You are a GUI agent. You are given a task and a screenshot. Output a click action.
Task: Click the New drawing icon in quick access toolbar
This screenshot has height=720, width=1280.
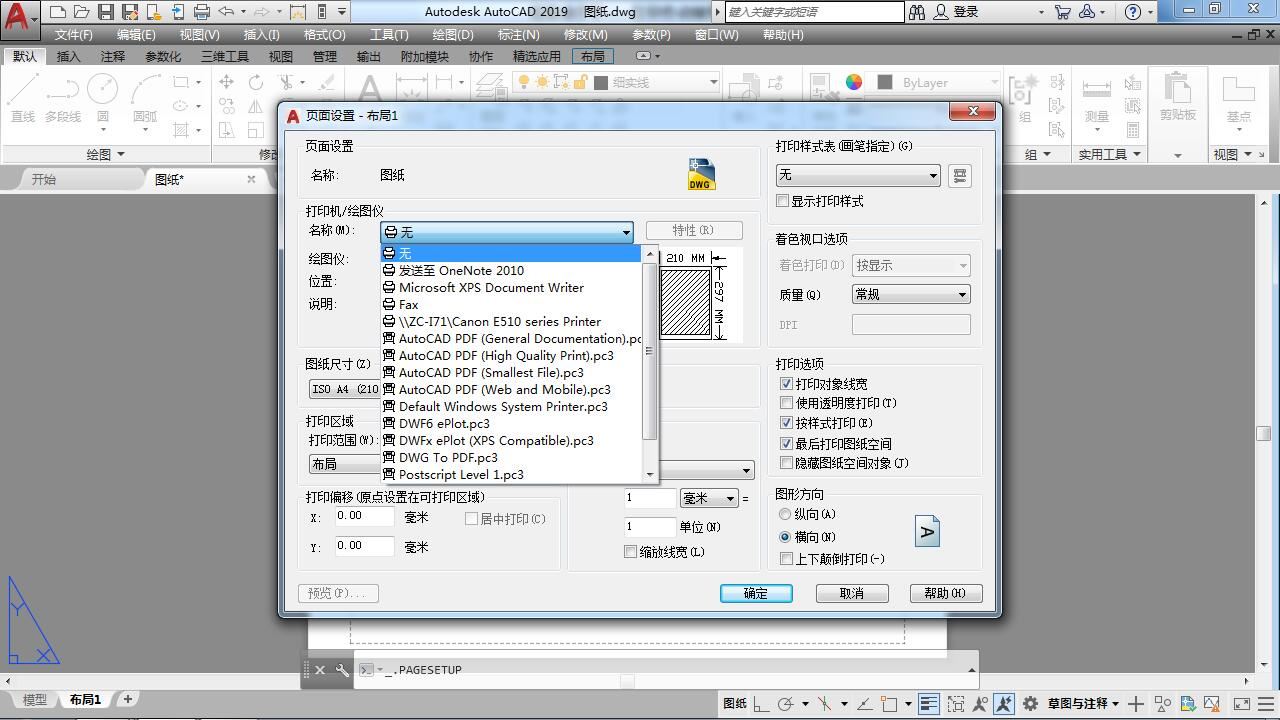click(x=57, y=12)
